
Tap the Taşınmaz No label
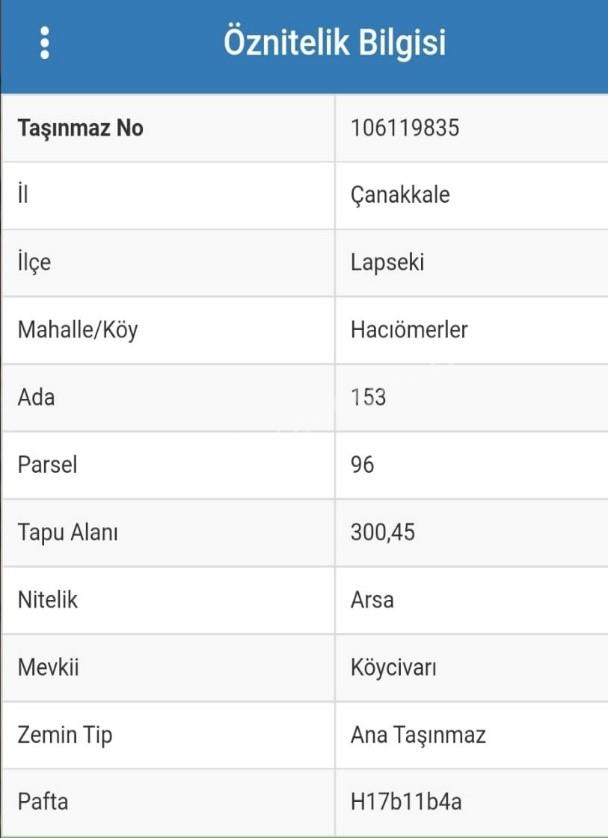click(x=81, y=128)
